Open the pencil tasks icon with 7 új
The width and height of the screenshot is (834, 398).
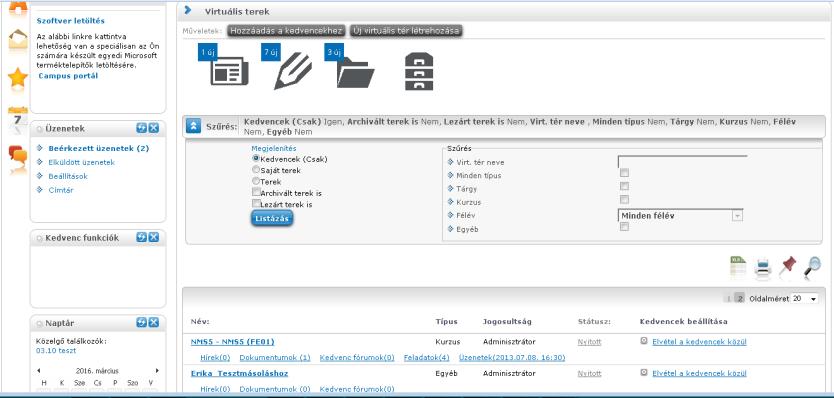(287, 67)
